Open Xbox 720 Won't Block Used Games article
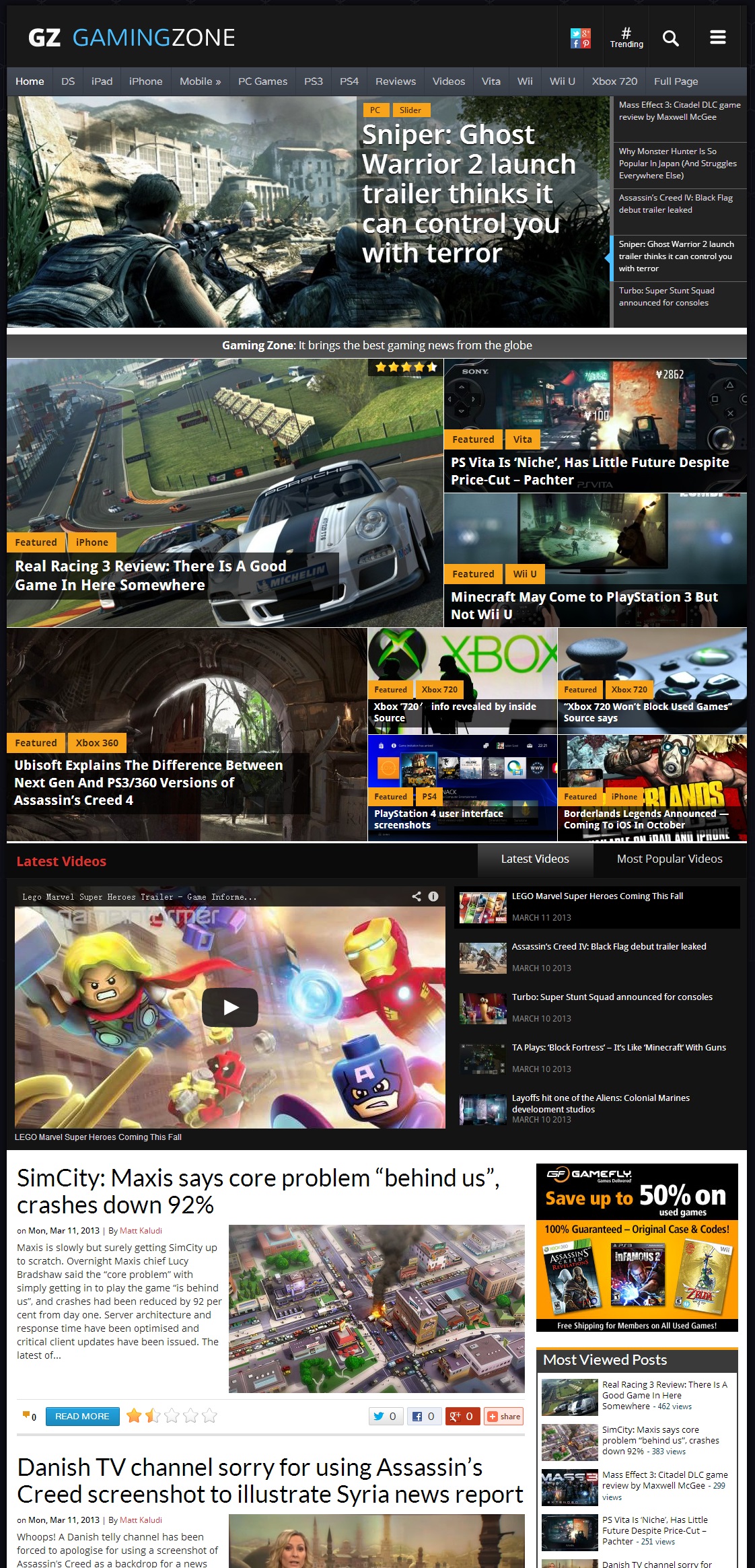755x1568 pixels. pyautogui.click(x=647, y=712)
